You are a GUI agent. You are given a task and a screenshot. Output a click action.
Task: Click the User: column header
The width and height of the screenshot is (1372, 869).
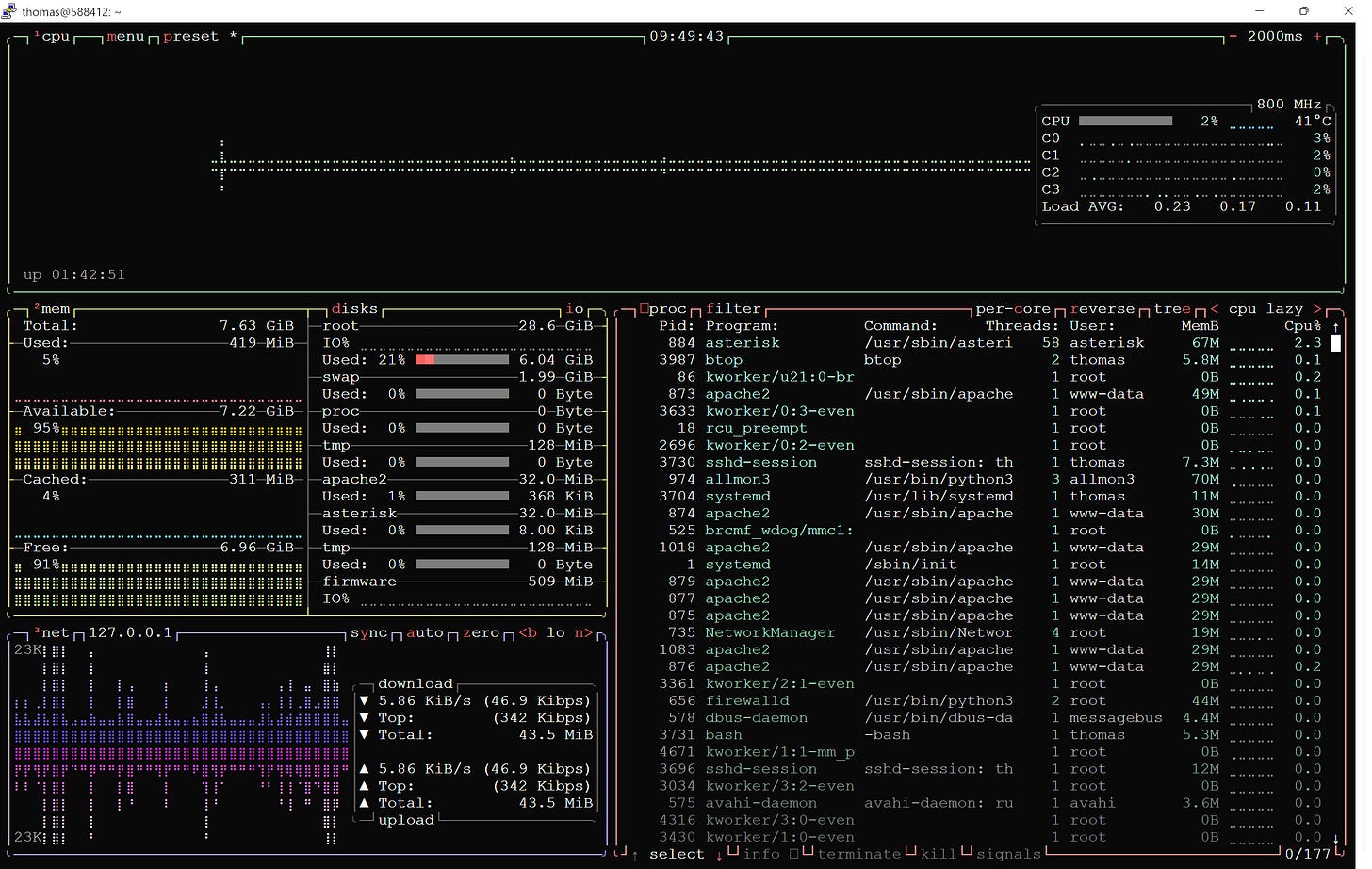click(1092, 326)
